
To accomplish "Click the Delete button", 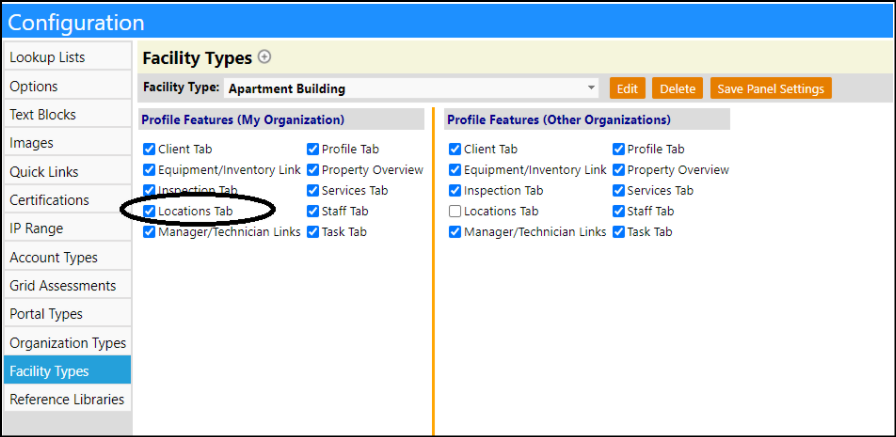I will pos(677,89).
